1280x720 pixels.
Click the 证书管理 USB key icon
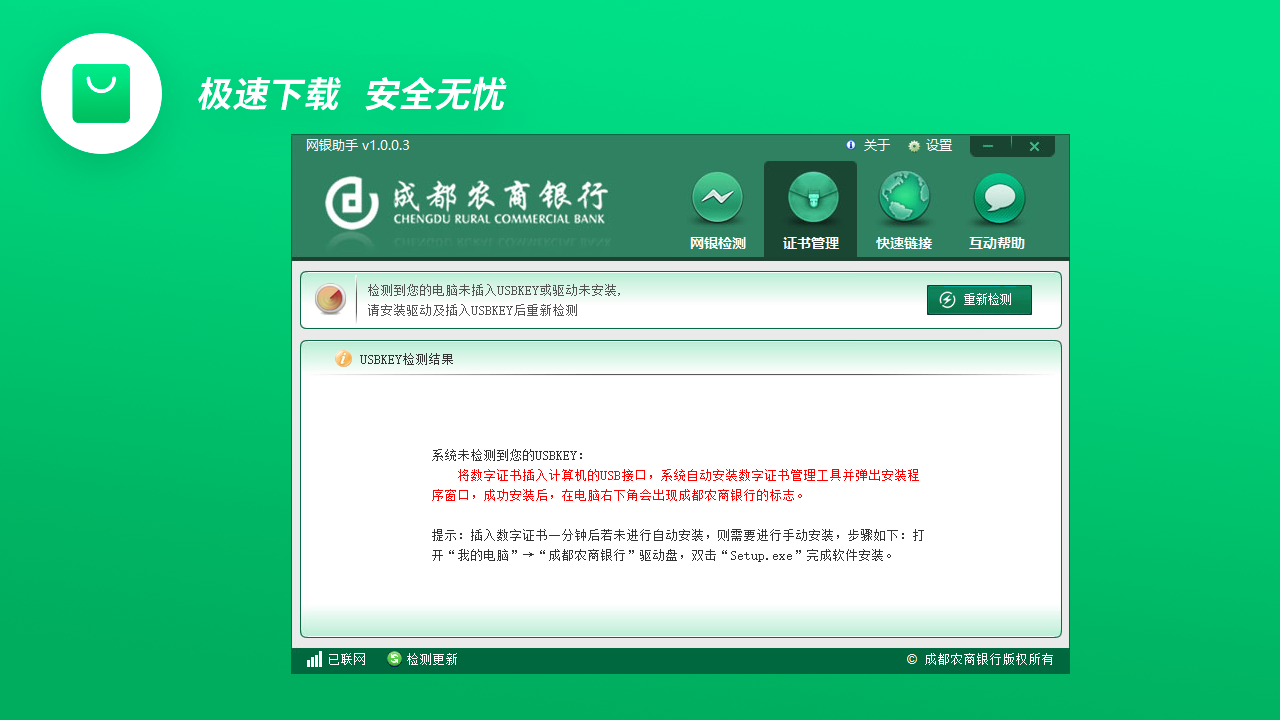[810, 197]
